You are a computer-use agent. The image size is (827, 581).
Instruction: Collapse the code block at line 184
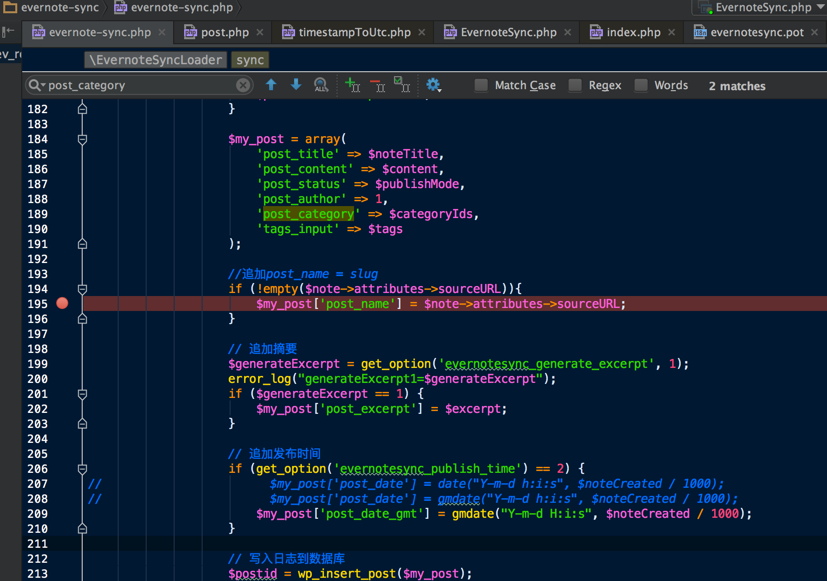point(83,139)
